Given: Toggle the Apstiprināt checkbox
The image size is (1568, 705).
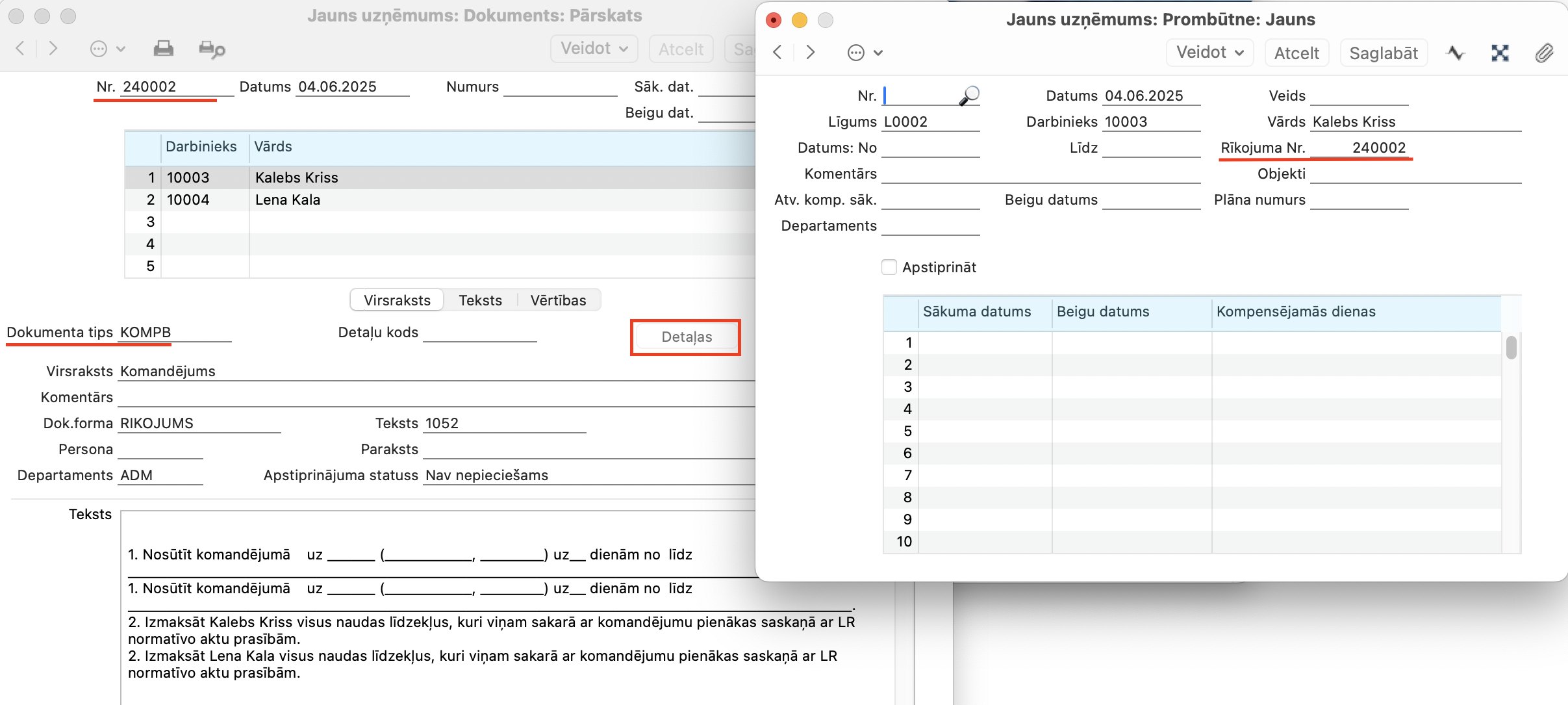Looking at the screenshot, I should (889, 267).
